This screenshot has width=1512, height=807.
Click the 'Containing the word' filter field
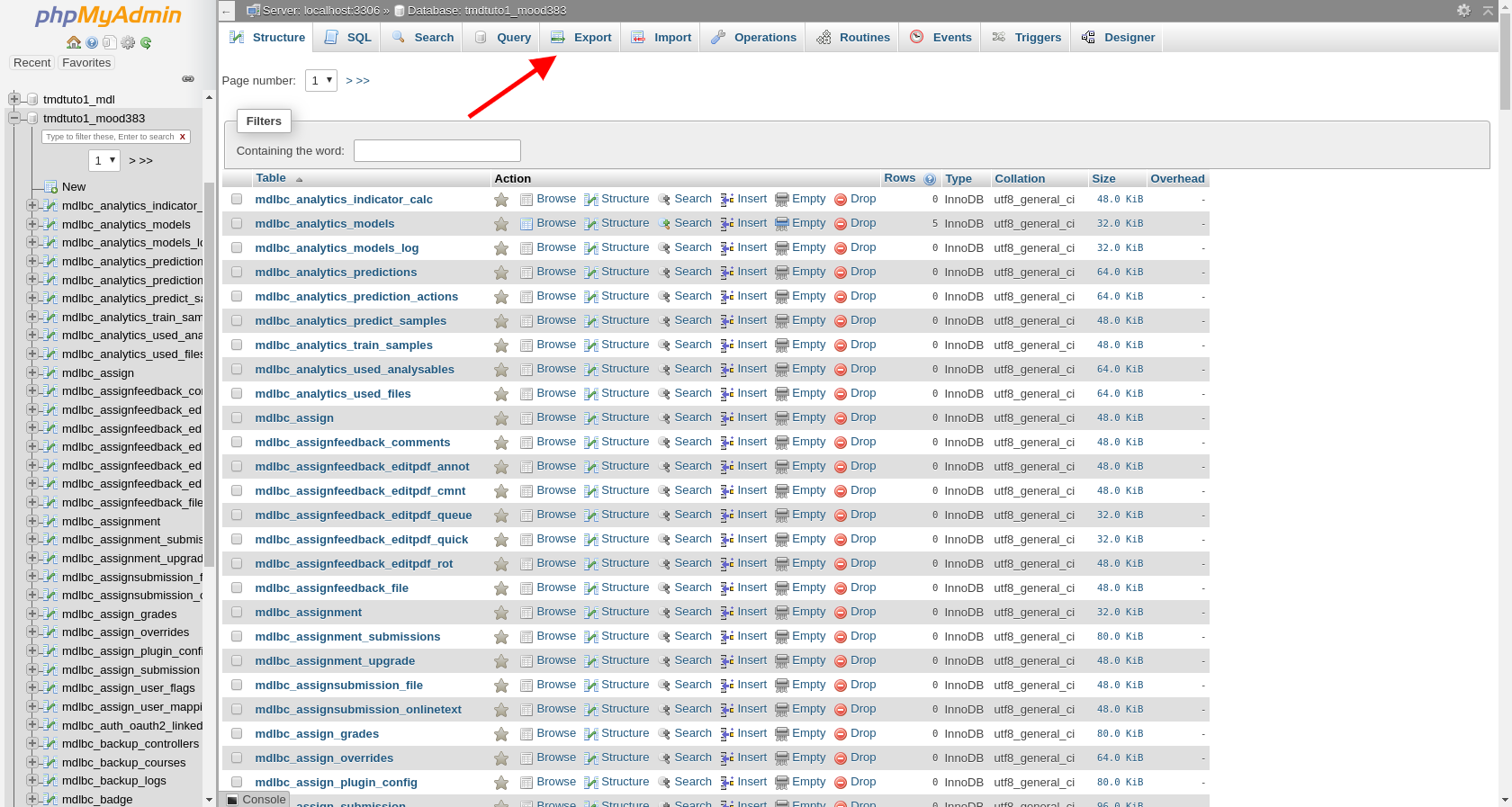coord(436,150)
